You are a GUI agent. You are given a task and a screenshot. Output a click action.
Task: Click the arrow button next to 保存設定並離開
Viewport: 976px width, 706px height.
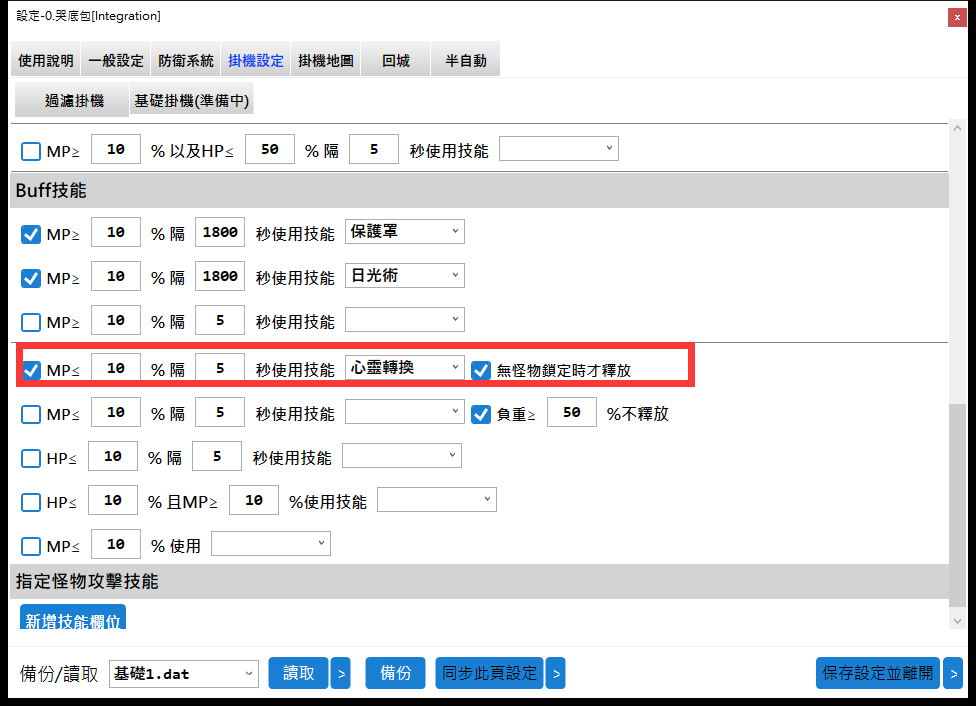953,674
